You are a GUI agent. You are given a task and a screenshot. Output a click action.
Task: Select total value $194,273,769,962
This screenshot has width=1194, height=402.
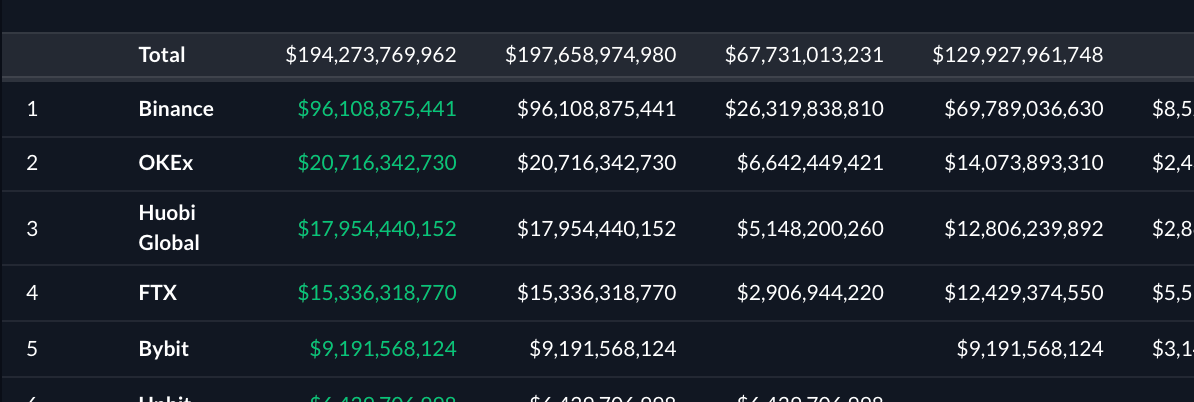pos(371,55)
